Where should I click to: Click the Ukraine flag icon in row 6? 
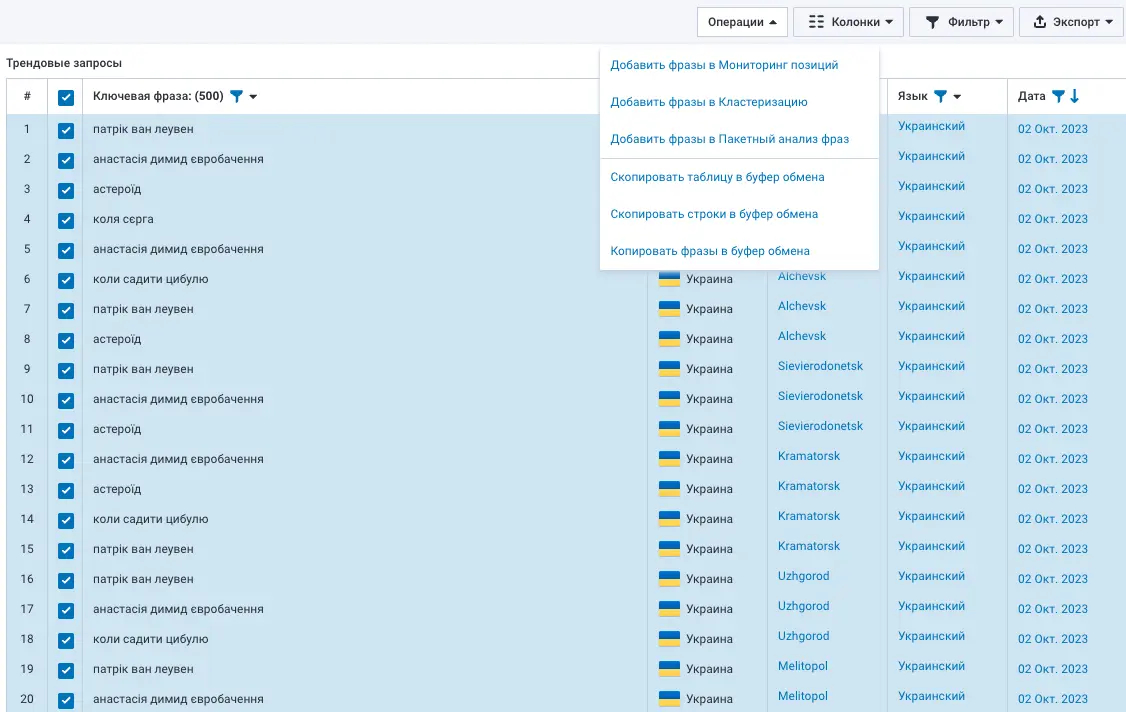click(x=669, y=279)
